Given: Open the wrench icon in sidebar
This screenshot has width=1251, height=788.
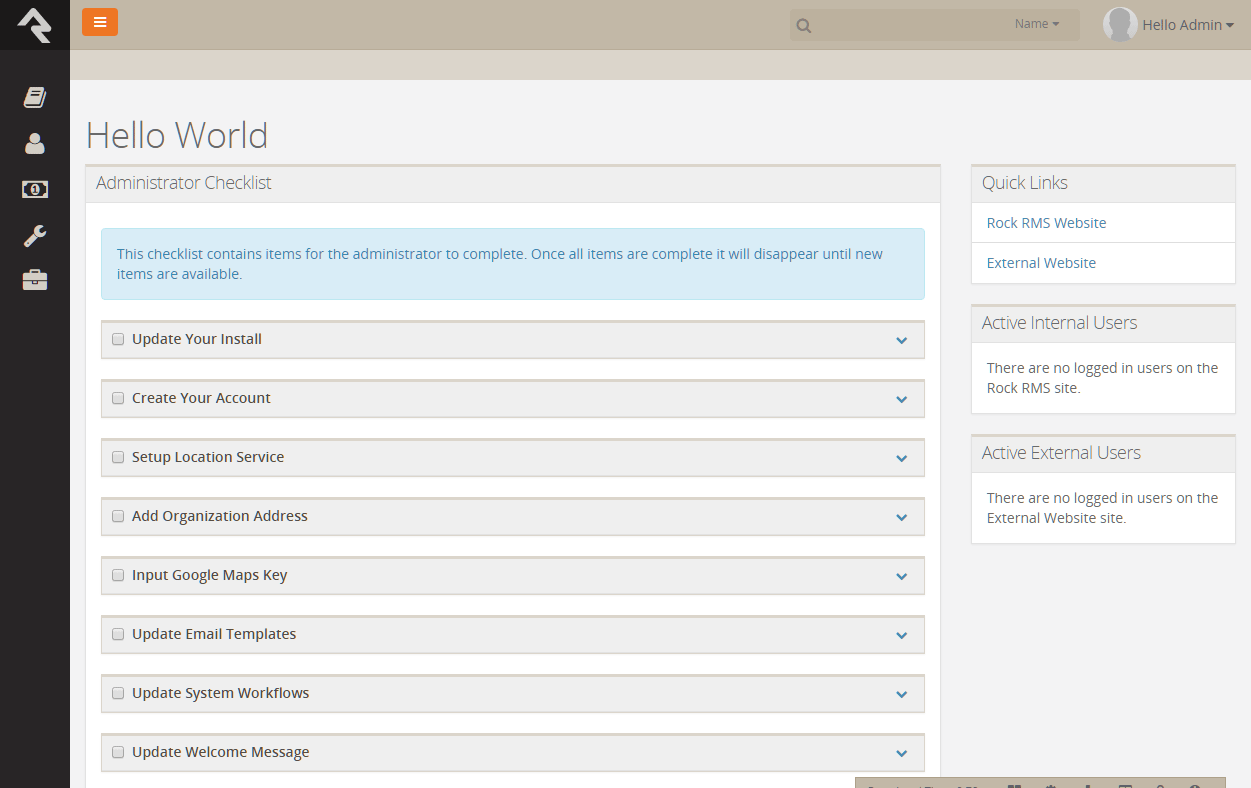Looking at the screenshot, I should pyautogui.click(x=35, y=236).
